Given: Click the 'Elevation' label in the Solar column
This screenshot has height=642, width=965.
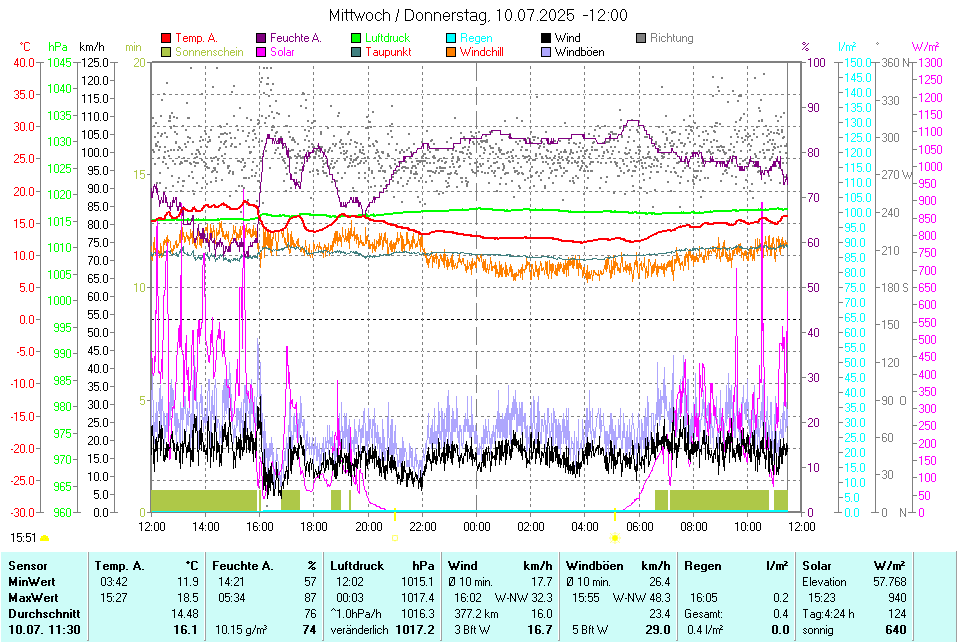Looking at the screenshot, I should click(x=824, y=582).
